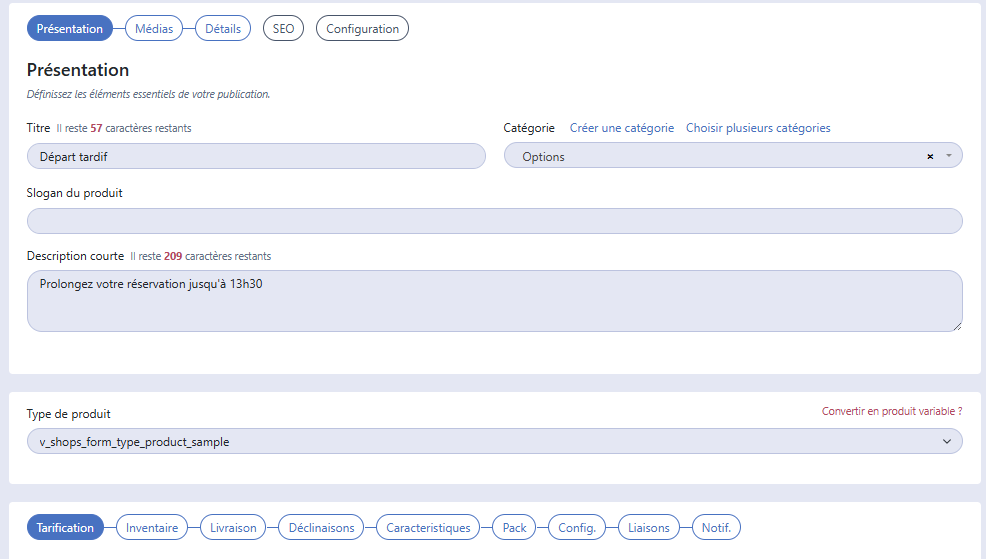Open the Type de produit dropdown

click(494, 441)
